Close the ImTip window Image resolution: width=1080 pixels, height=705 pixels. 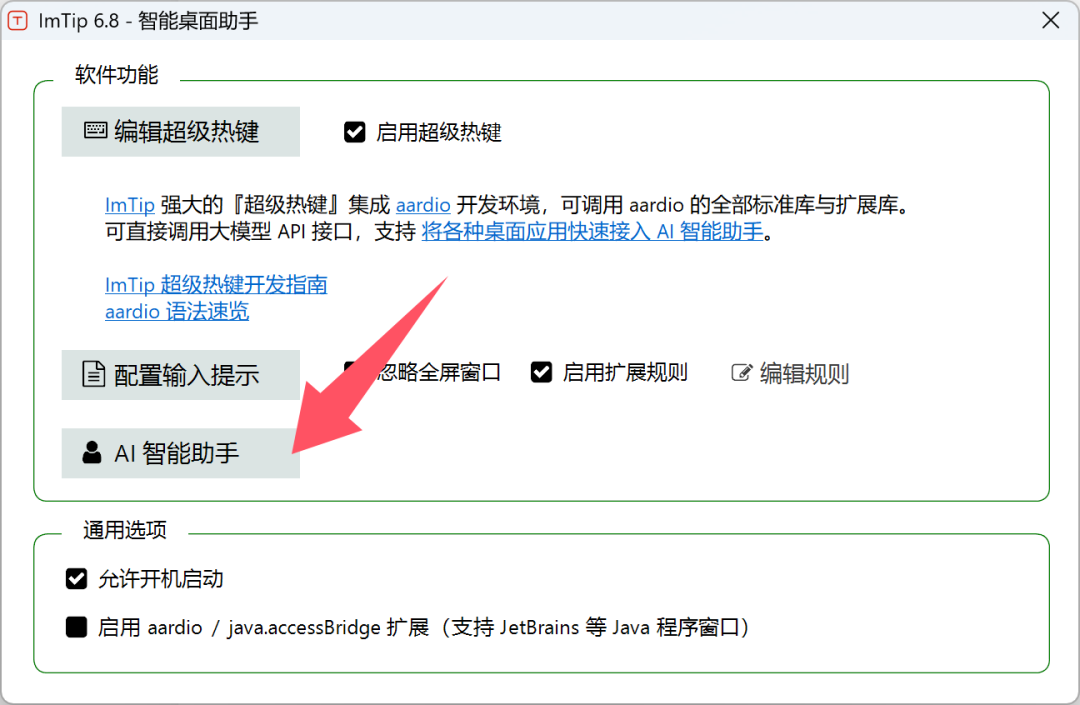click(x=1050, y=21)
